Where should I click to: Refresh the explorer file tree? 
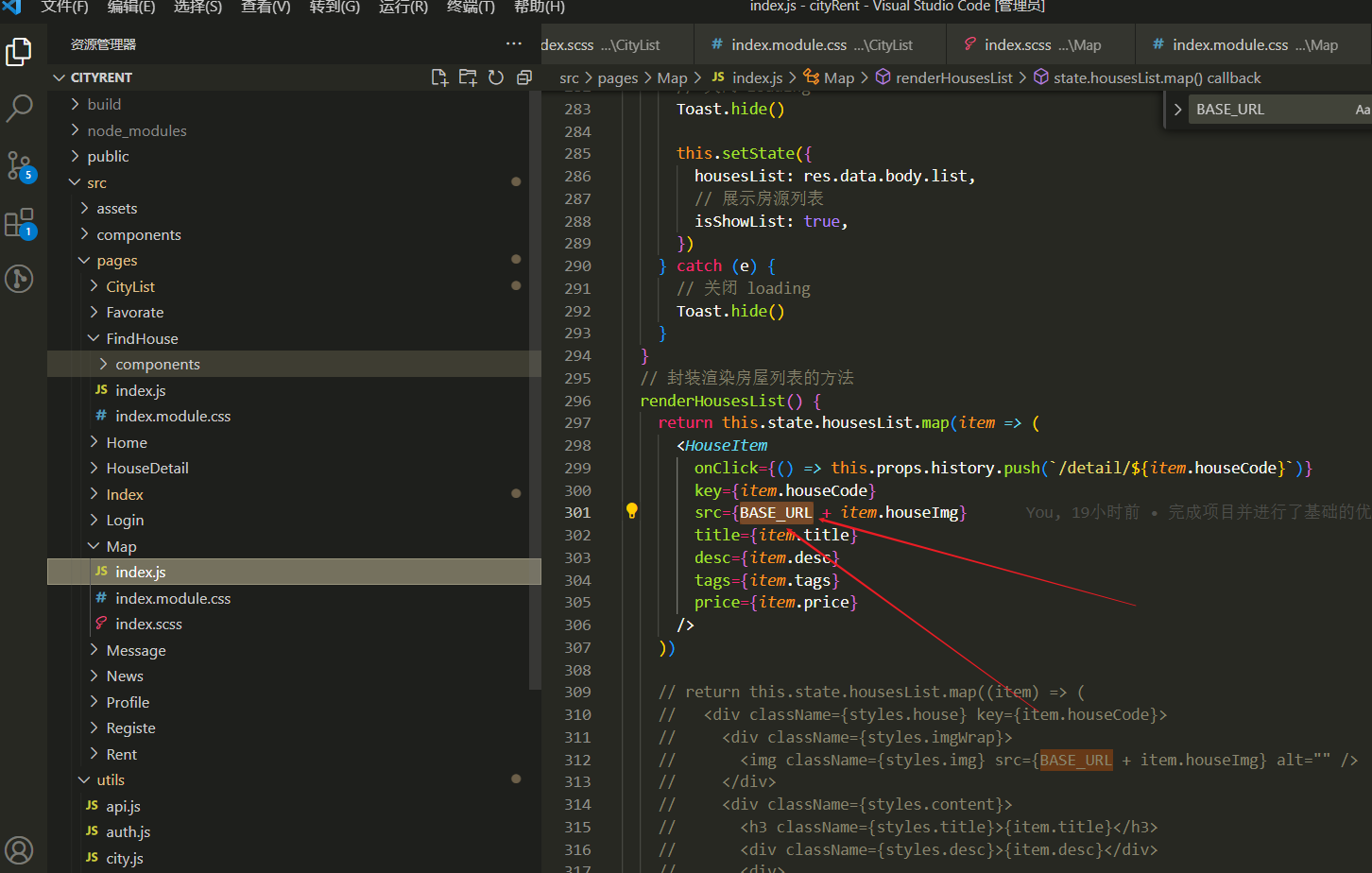[496, 77]
